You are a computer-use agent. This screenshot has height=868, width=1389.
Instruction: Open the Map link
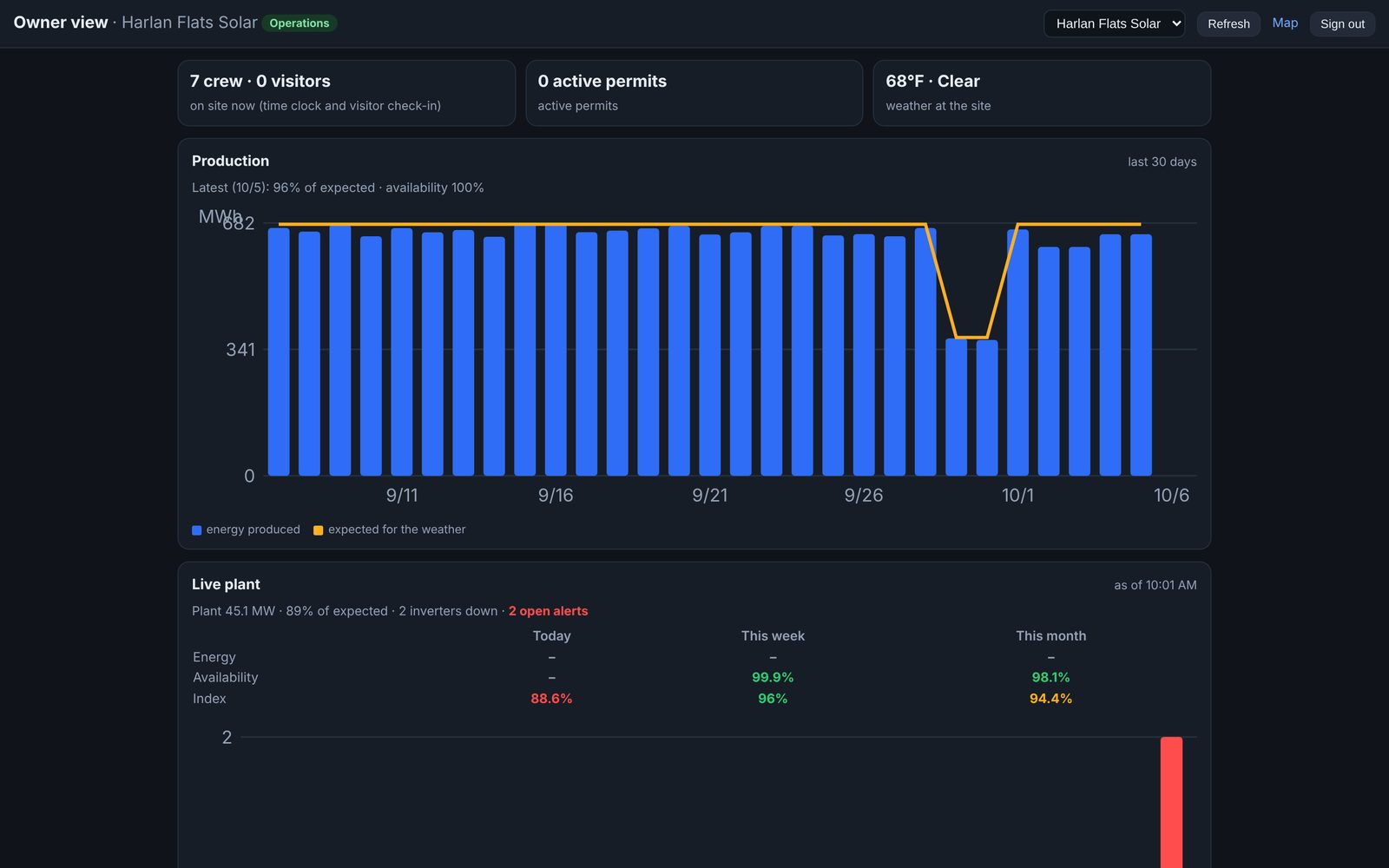[1285, 23]
